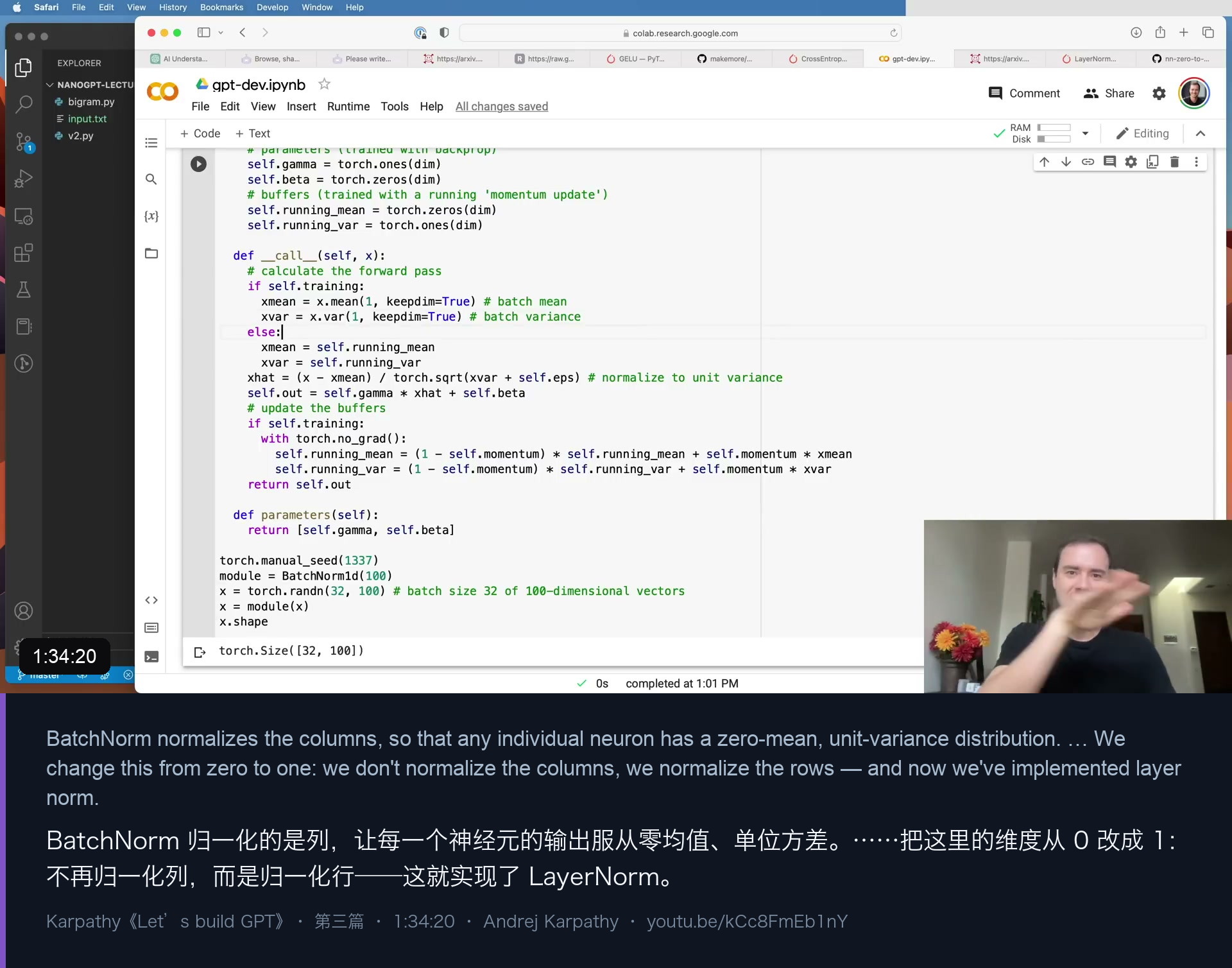Open Colab File menu
1232x968 pixels.
(200, 107)
